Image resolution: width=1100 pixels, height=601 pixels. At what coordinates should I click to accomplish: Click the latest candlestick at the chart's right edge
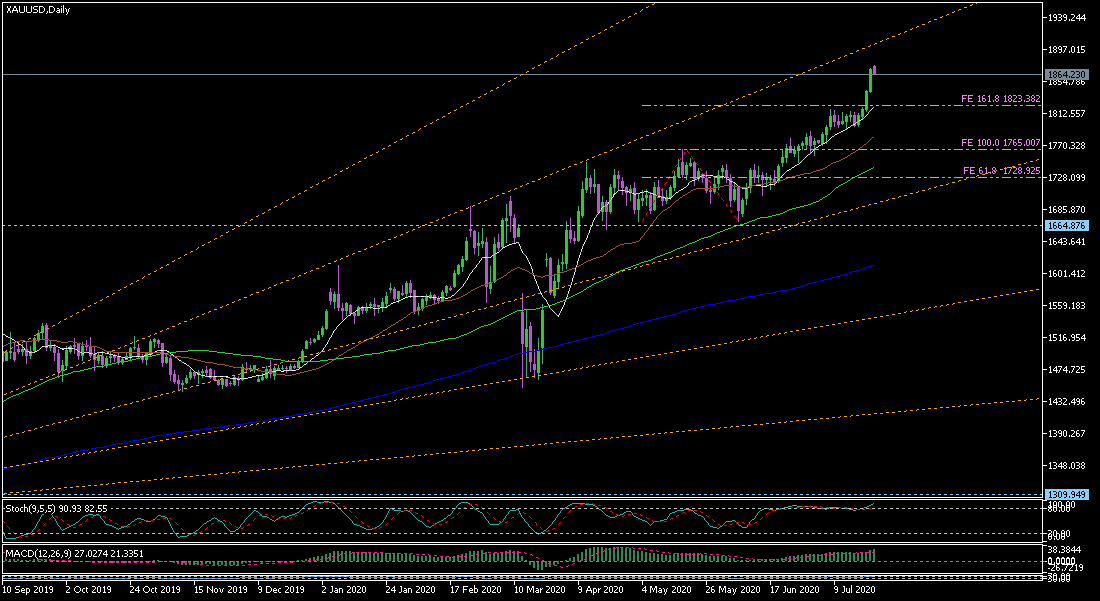coord(873,70)
